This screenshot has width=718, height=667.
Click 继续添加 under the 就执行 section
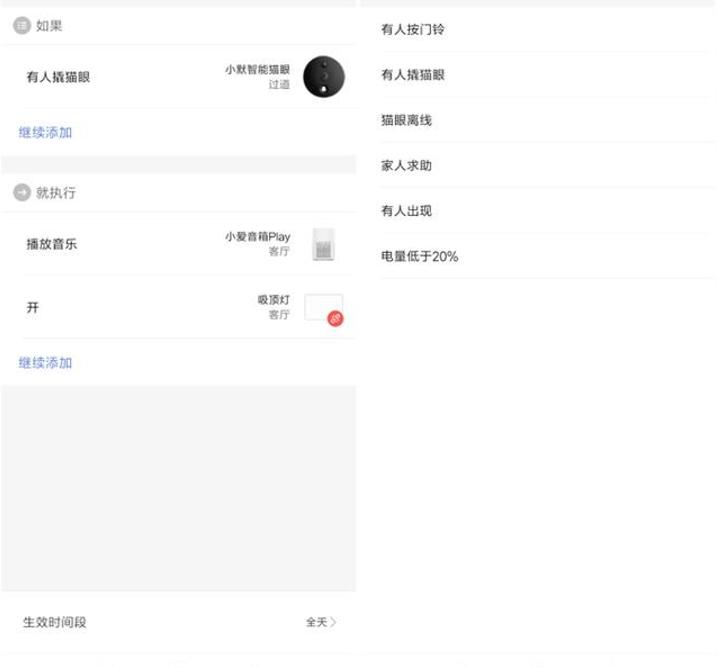click(45, 363)
